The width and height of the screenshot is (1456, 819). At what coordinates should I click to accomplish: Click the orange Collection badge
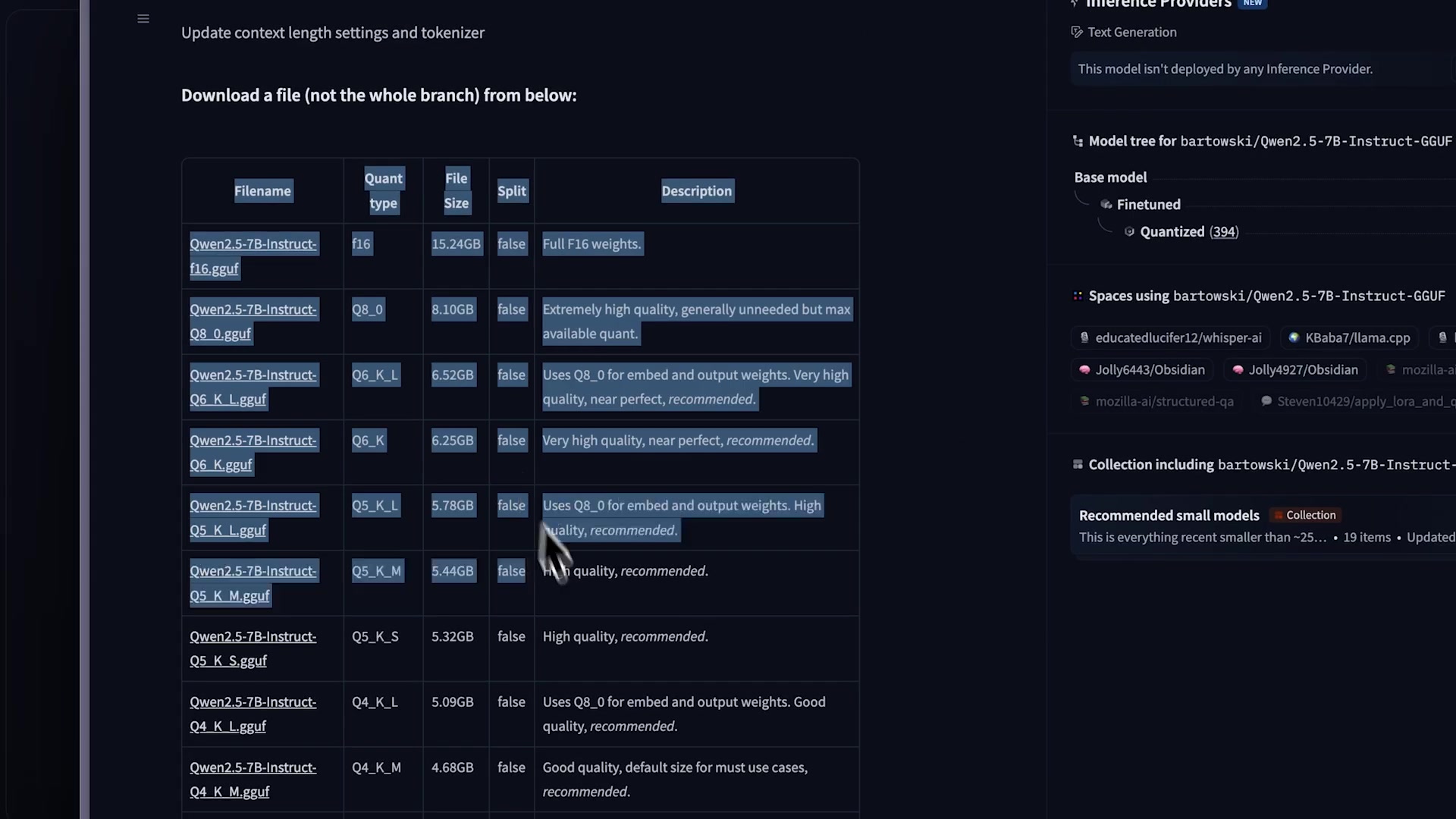tap(1305, 516)
